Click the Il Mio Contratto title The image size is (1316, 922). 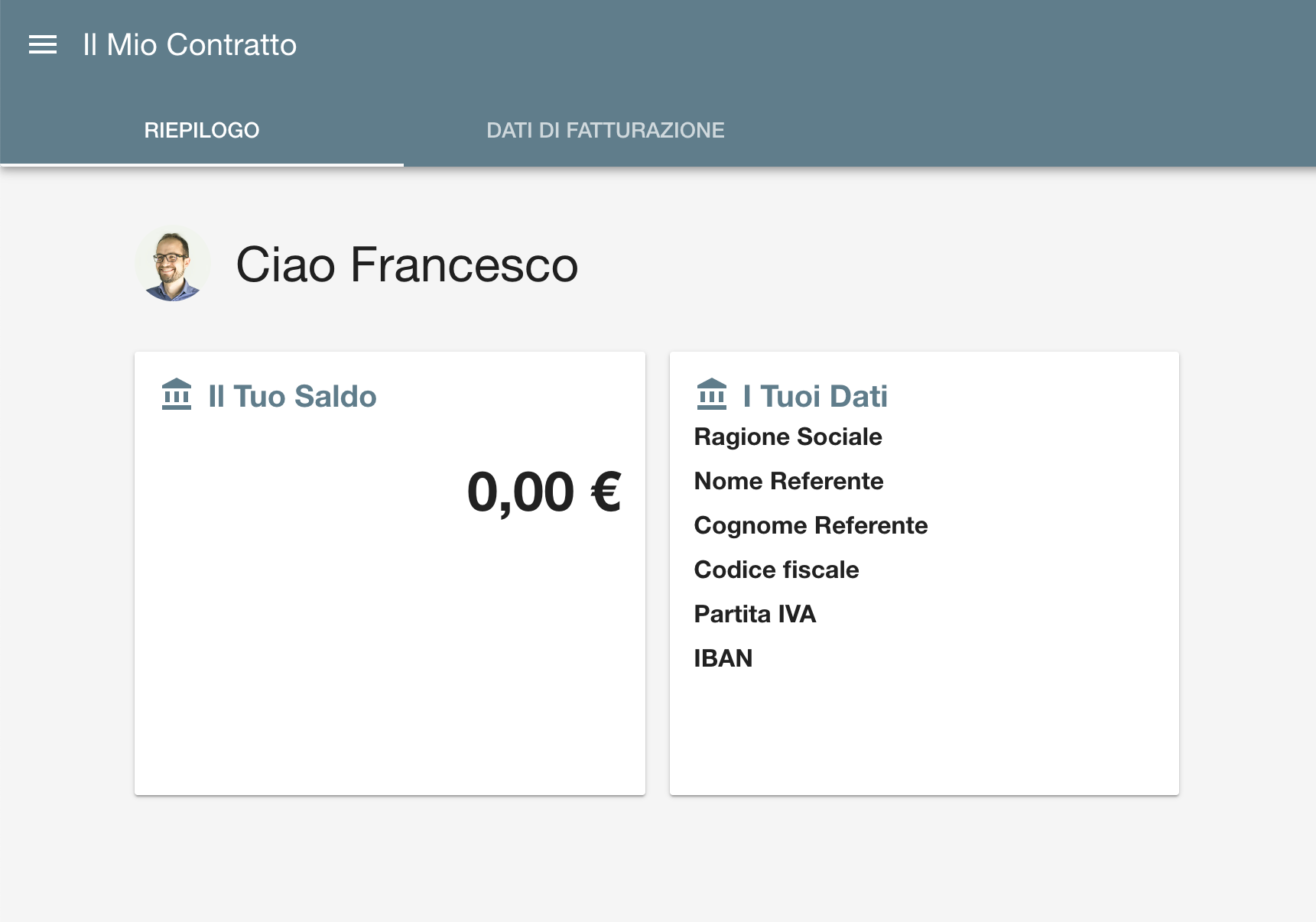(x=190, y=45)
